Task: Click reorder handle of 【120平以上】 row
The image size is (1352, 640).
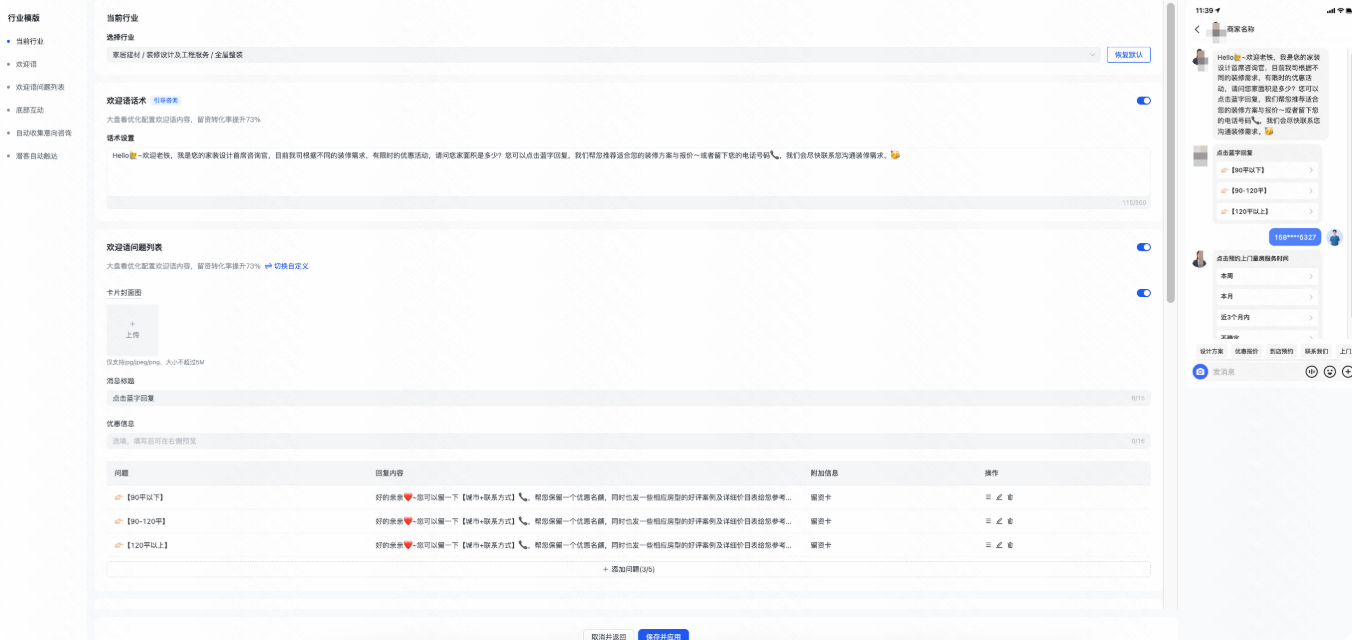Action: (x=988, y=545)
